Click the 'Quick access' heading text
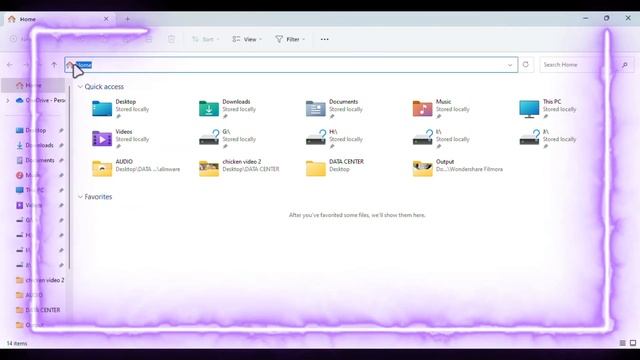This screenshot has width=640, height=360. pyautogui.click(x=104, y=87)
